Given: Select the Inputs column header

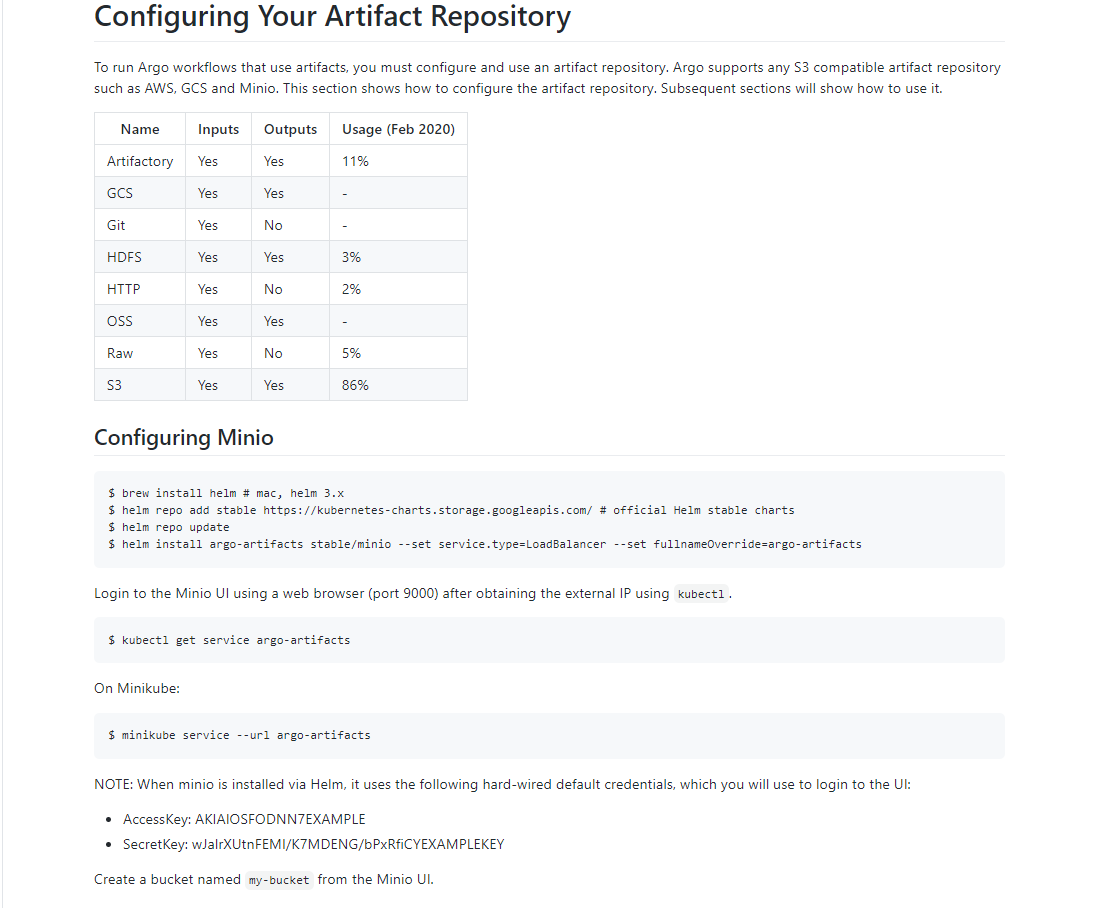Looking at the screenshot, I should pos(218,129).
